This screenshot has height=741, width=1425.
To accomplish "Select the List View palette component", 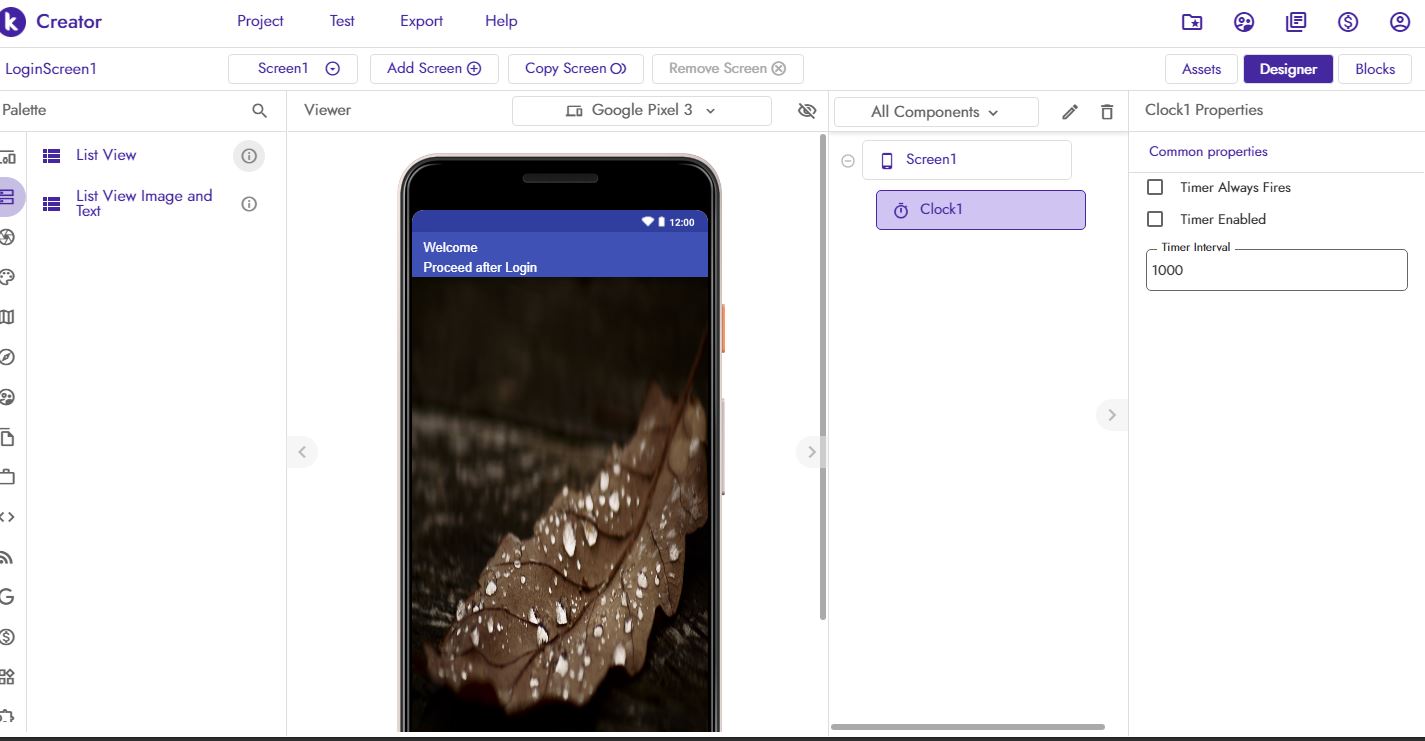I will [x=106, y=155].
